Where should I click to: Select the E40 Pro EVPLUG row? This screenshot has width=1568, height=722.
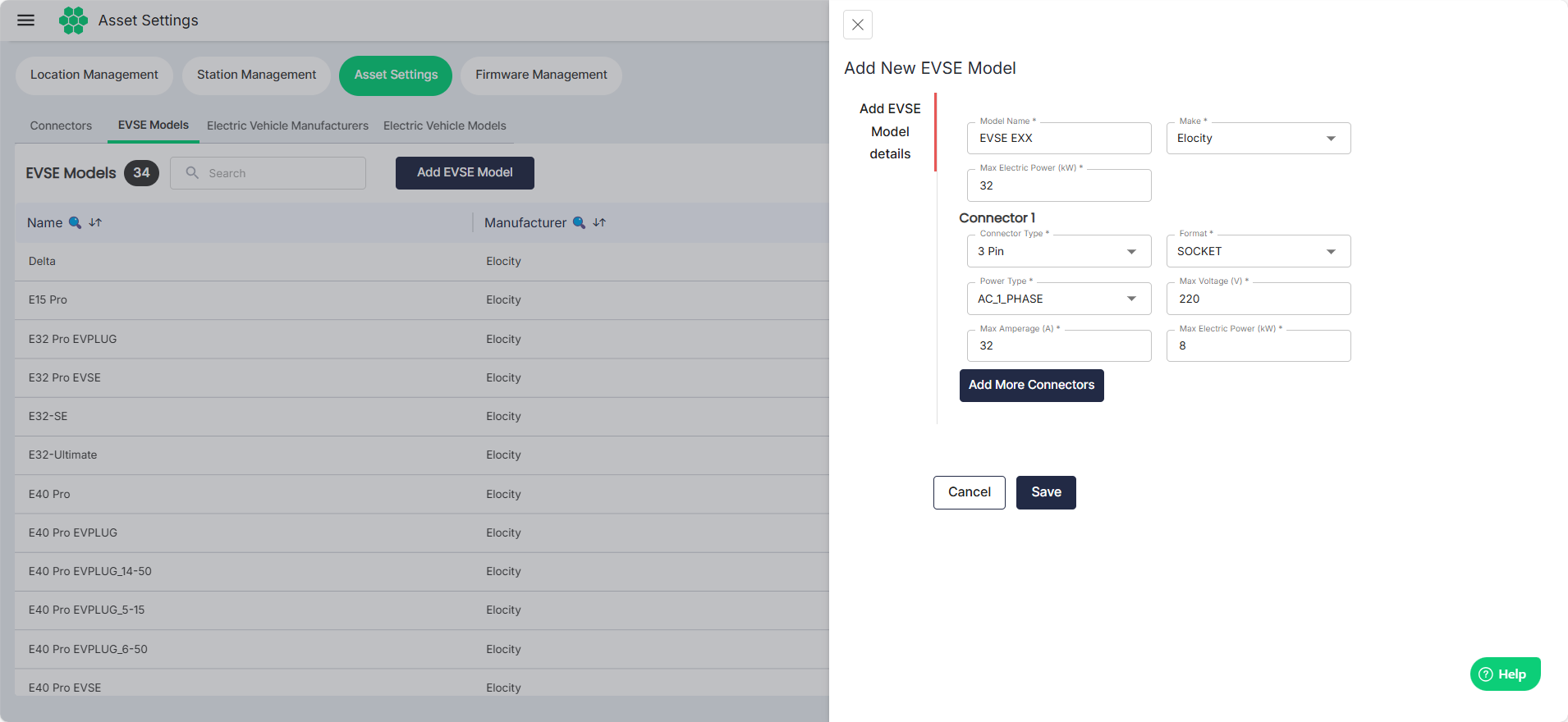point(422,532)
